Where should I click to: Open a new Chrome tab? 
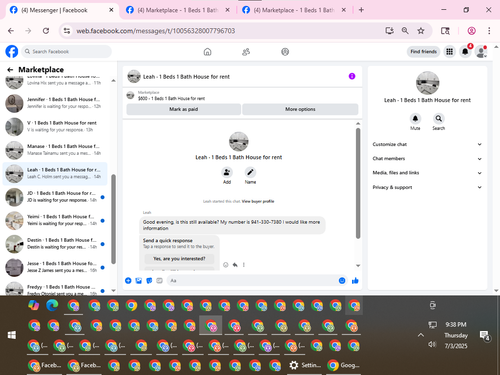point(361,10)
